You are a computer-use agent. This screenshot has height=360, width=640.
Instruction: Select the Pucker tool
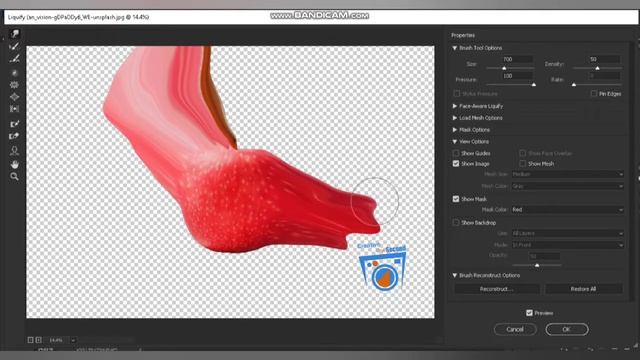[14, 85]
